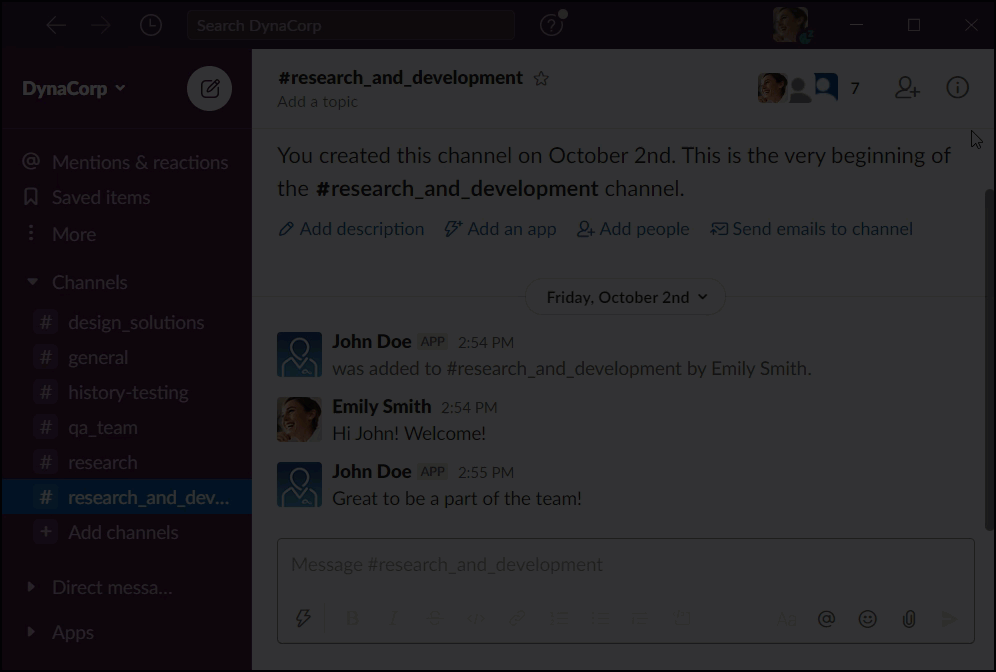Open the Friday, October 2nd date dropdown
996x672 pixels.
click(x=626, y=297)
